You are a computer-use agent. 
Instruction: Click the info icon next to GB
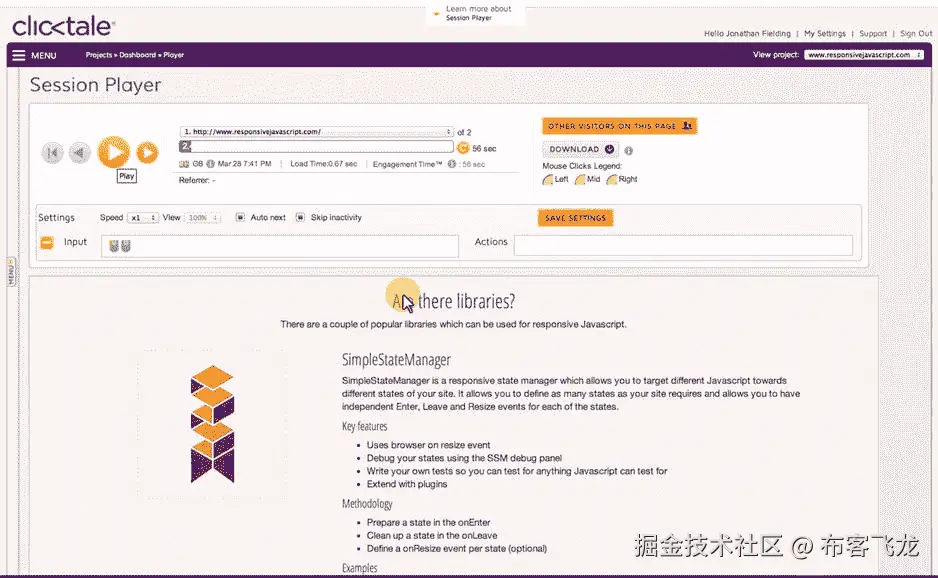(211, 164)
